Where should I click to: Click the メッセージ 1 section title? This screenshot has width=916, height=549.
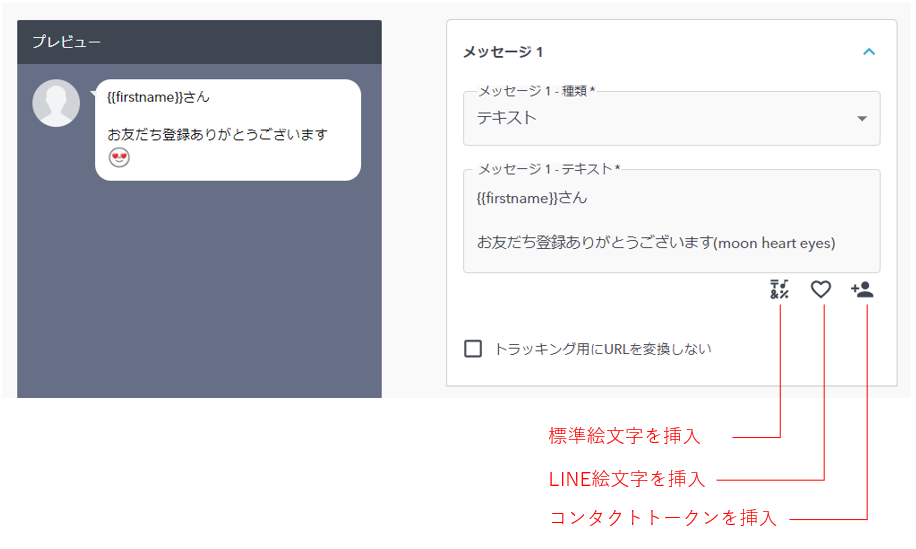tap(503, 51)
